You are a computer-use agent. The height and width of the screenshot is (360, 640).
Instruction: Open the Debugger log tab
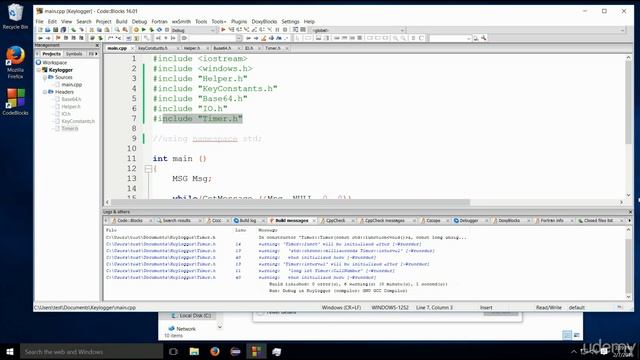[469, 220]
